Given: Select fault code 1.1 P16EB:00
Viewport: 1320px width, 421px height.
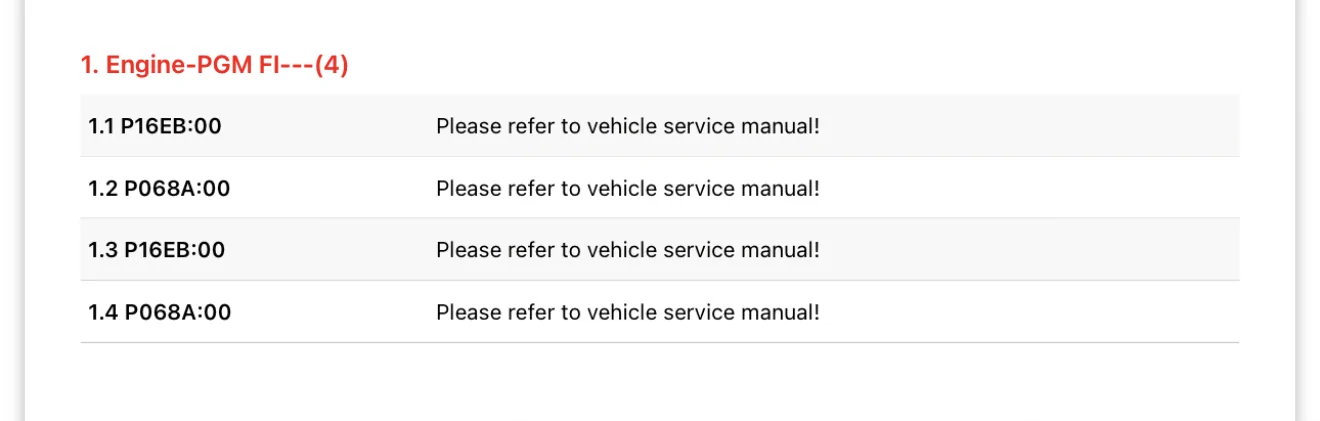Looking at the screenshot, I should 155,126.
